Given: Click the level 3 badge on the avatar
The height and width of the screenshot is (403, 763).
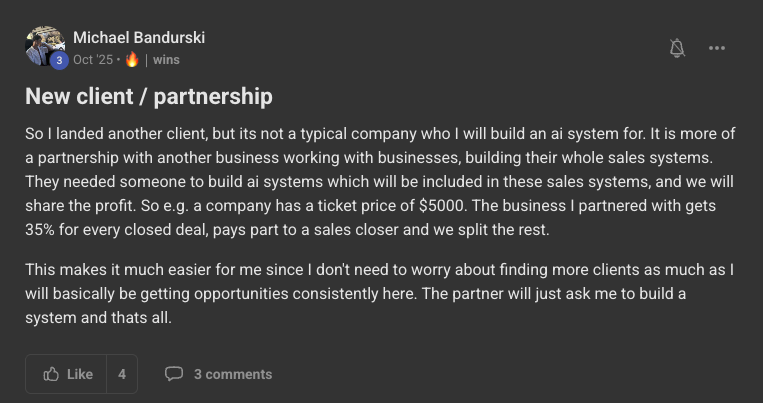Looking at the screenshot, I should 59,60.
